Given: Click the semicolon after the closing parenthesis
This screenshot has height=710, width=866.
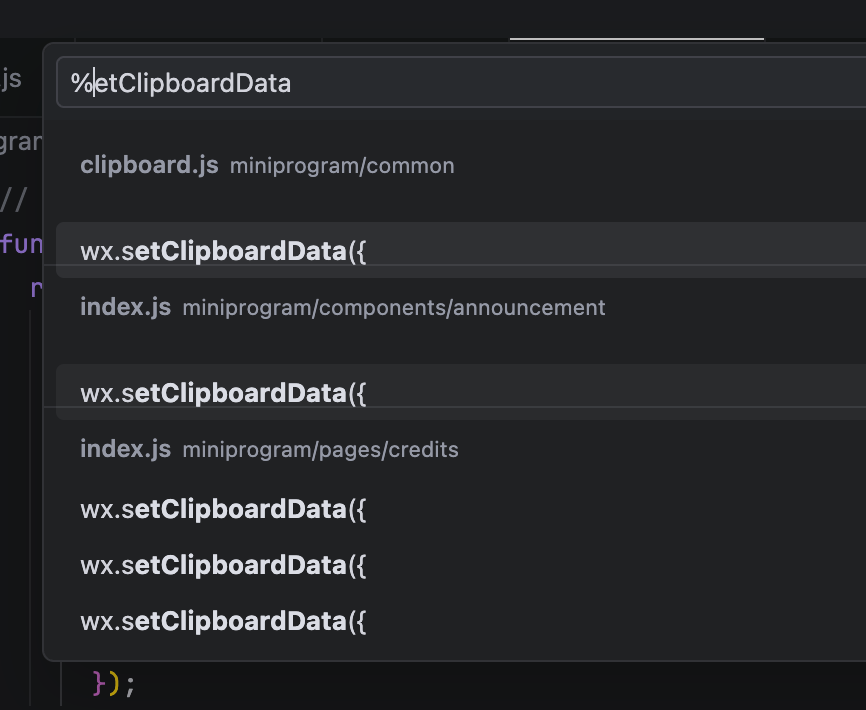Looking at the screenshot, I should click(129, 685).
